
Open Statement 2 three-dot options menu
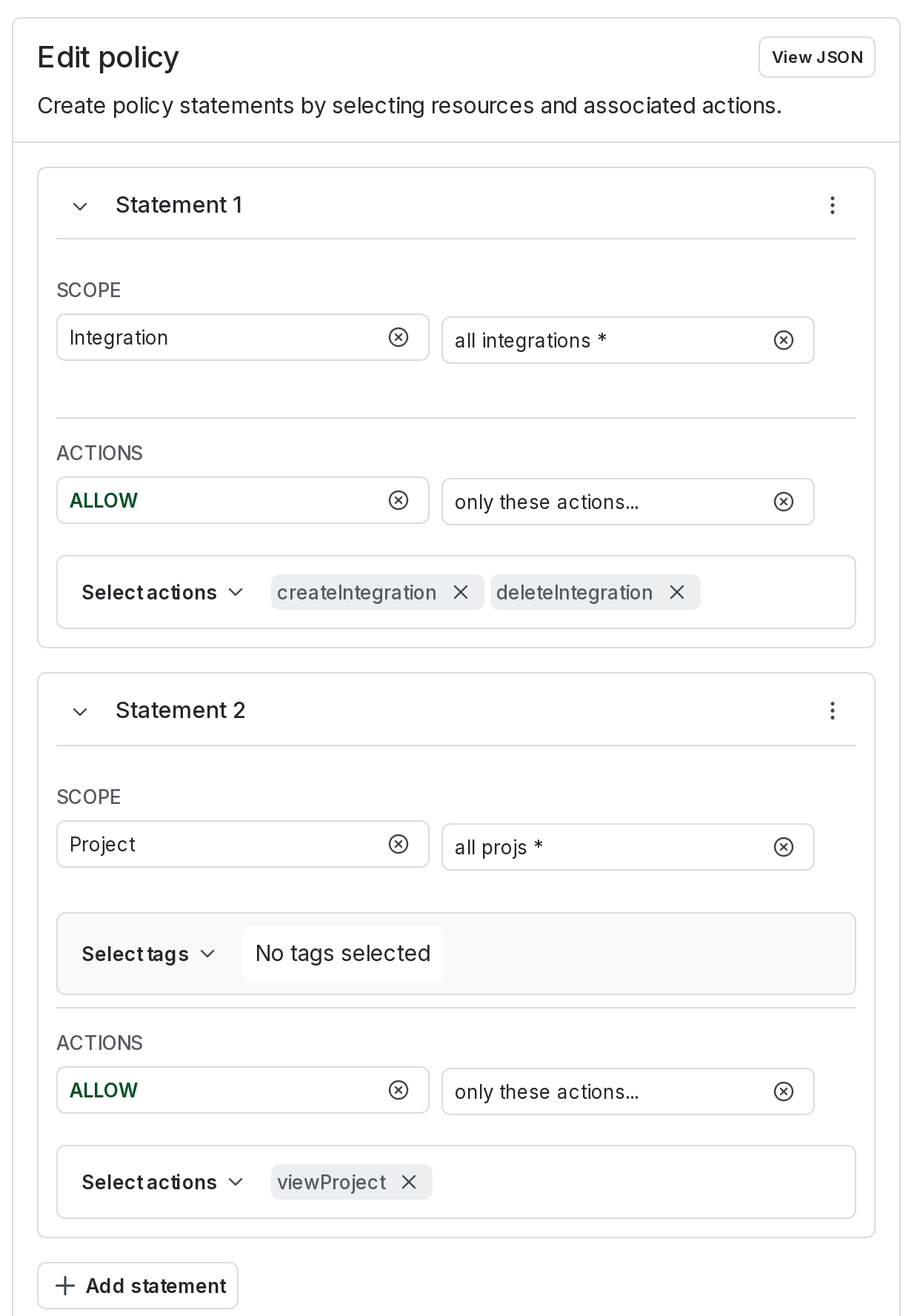(x=833, y=711)
